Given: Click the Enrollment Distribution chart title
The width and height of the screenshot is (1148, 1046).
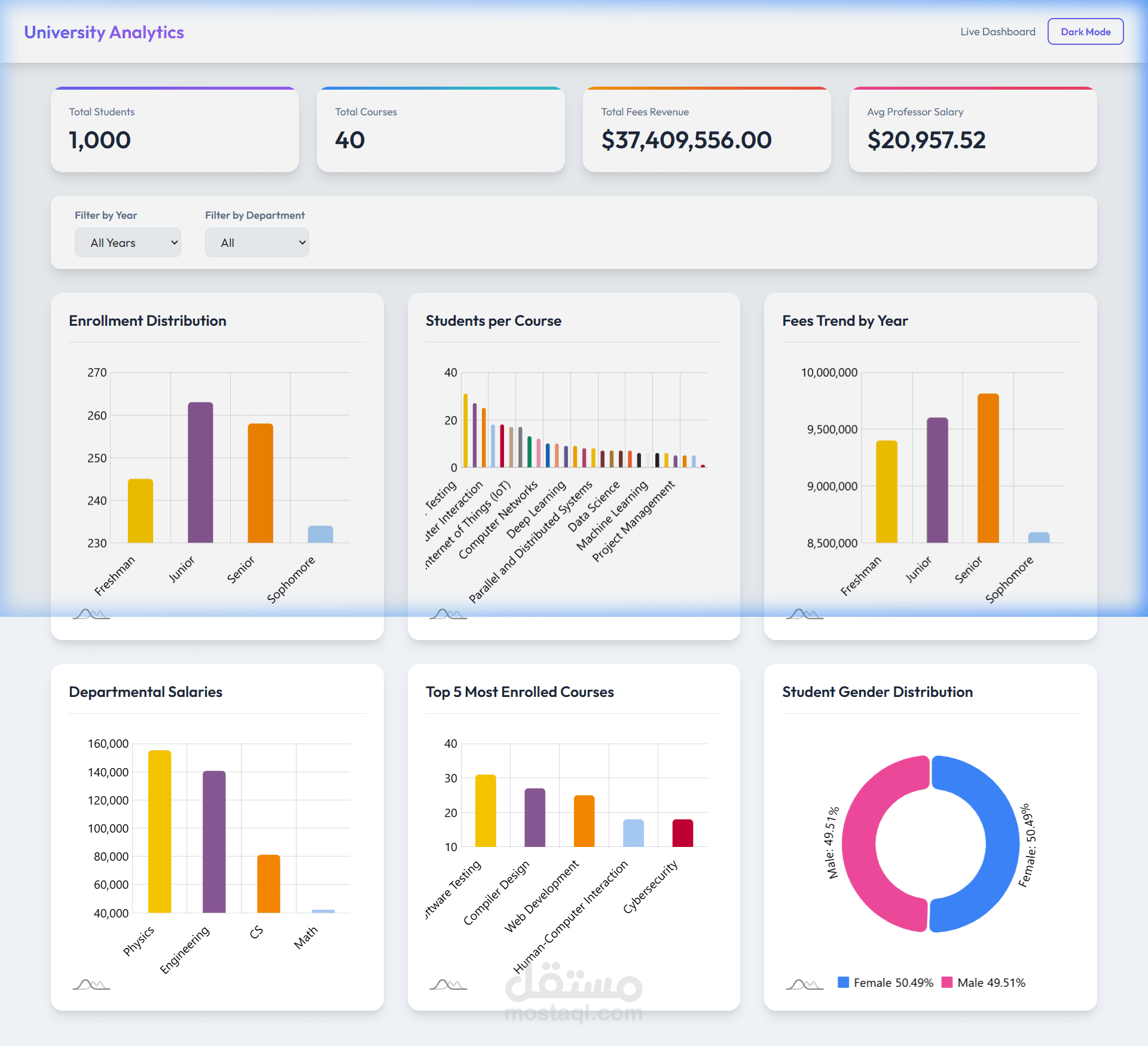Looking at the screenshot, I should tap(148, 321).
